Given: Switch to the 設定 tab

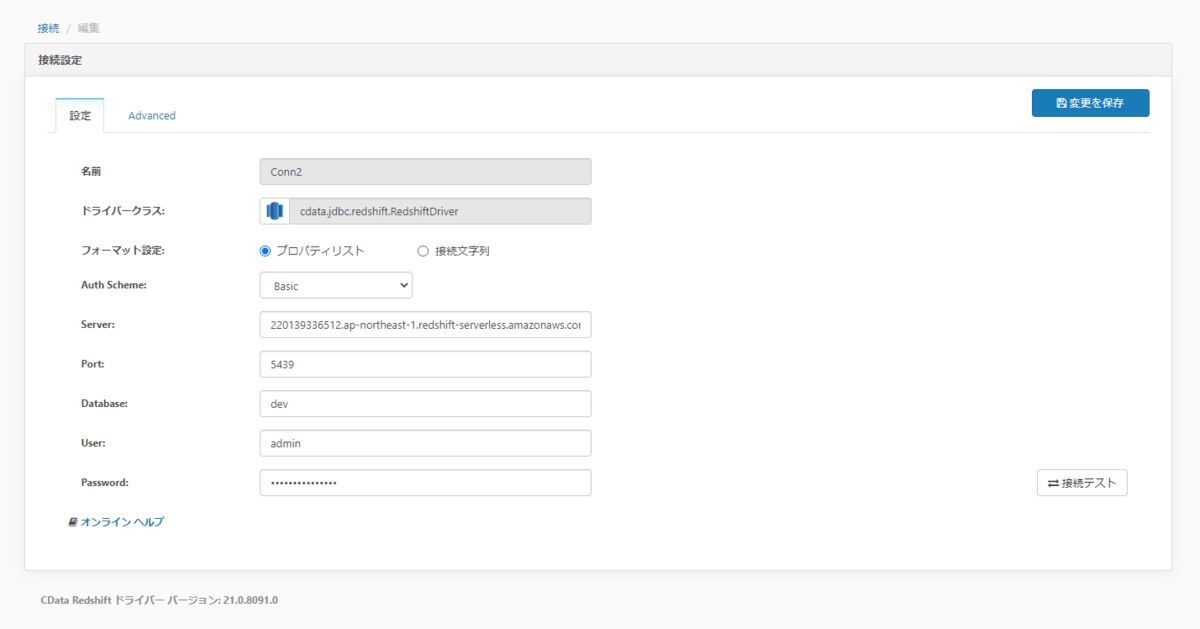Looking at the screenshot, I should (x=80, y=116).
